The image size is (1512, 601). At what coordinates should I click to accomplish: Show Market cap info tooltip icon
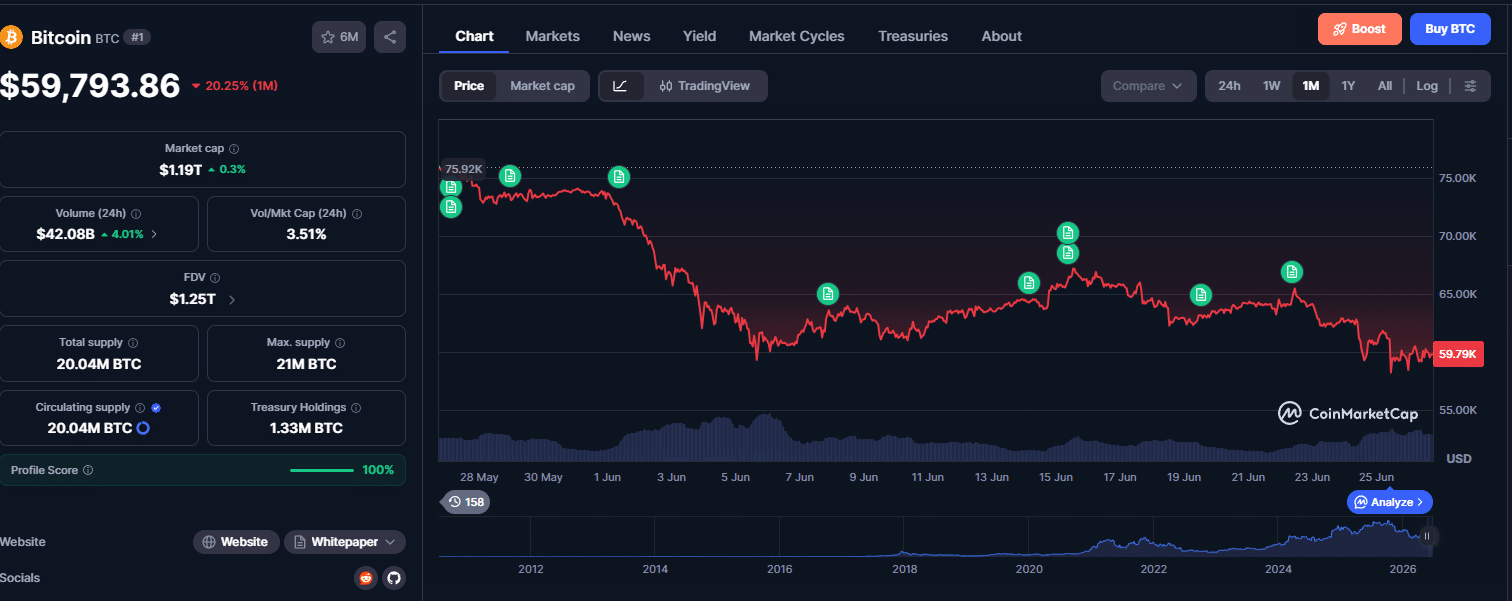point(234,148)
